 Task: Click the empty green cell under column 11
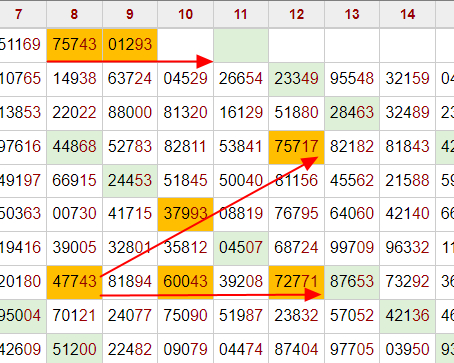pyautogui.click(x=241, y=45)
